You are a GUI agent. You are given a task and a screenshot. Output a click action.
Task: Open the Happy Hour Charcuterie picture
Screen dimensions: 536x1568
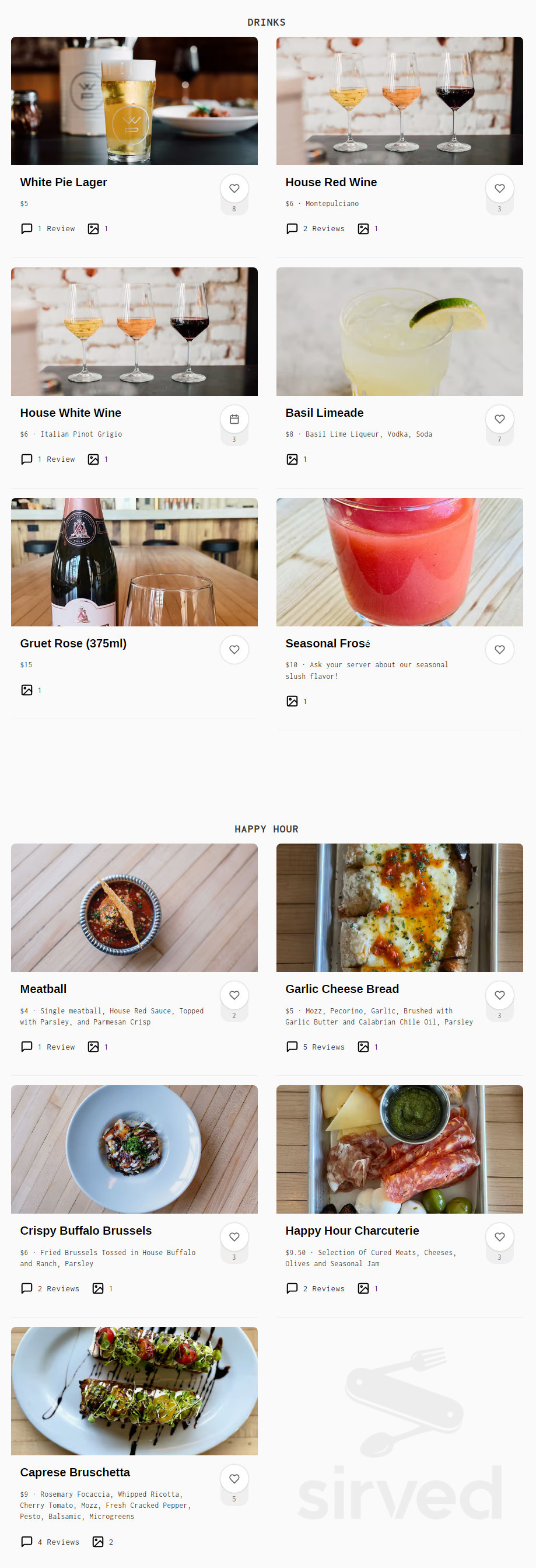pos(399,1149)
